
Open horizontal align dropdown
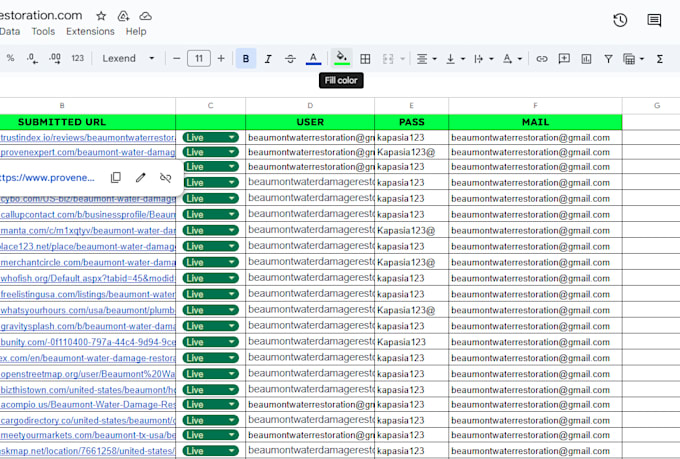coord(426,59)
